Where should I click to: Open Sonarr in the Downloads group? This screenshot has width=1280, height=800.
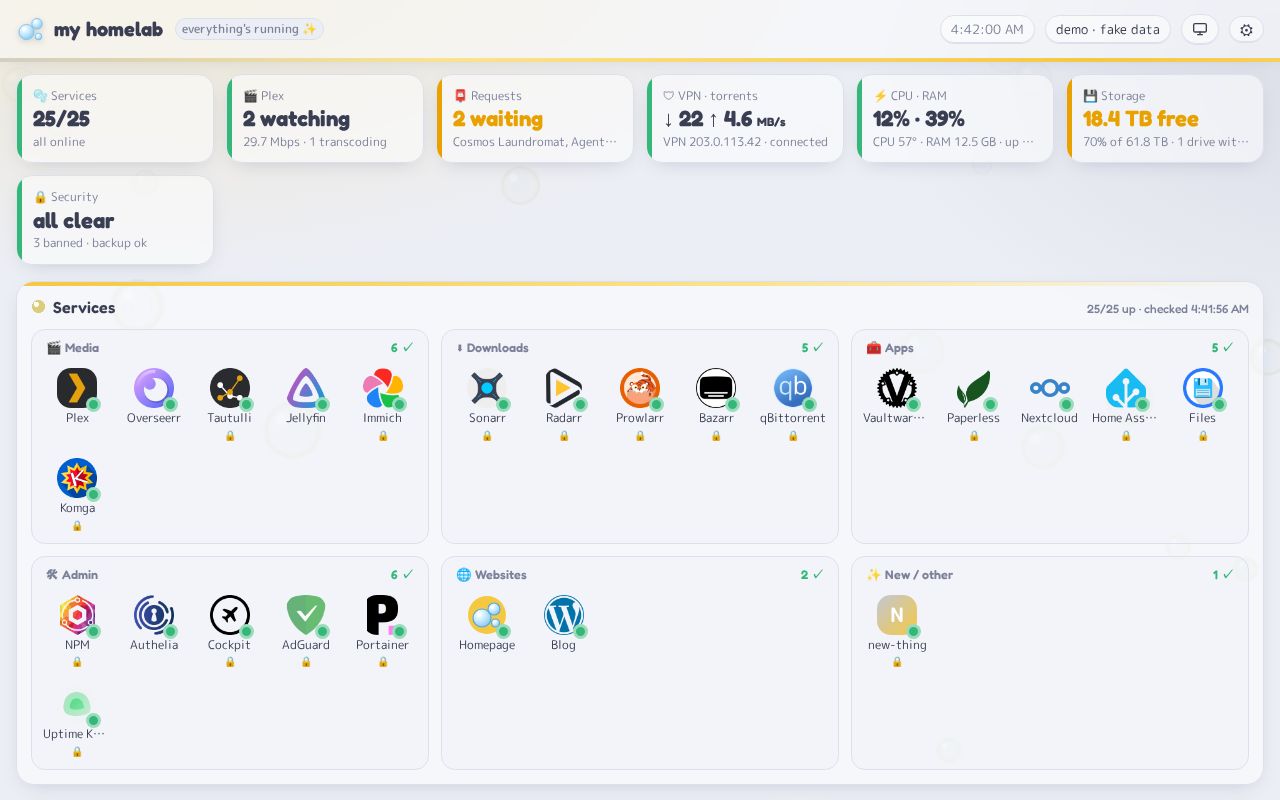click(x=487, y=388)
